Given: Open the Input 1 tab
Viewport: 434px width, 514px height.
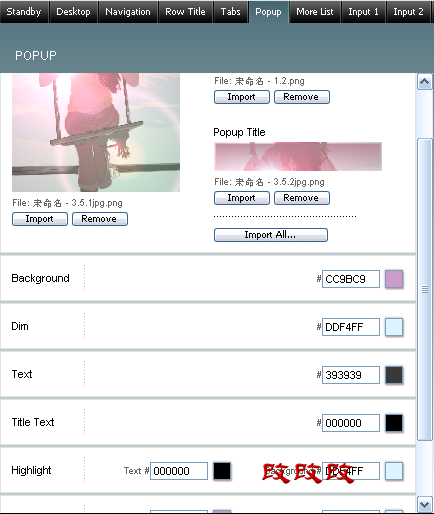Looking at the screenshot, I should pyautogui.click(x=363, y=12).
